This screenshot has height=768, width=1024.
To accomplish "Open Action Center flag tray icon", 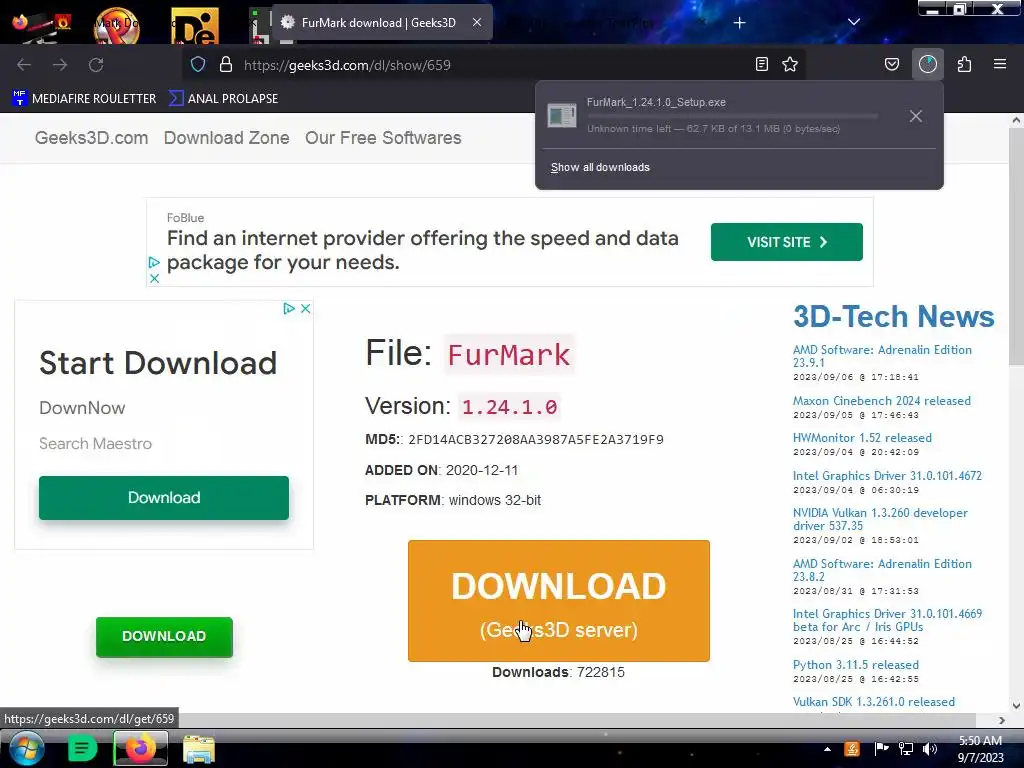I will coord(881,749).
